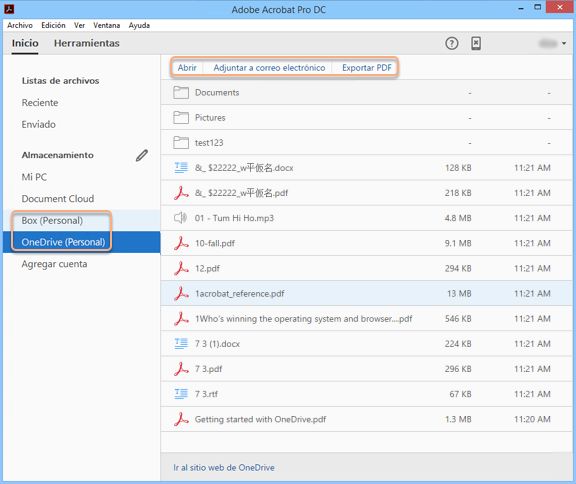Click the Abrir button

click(x=187, y=68)
